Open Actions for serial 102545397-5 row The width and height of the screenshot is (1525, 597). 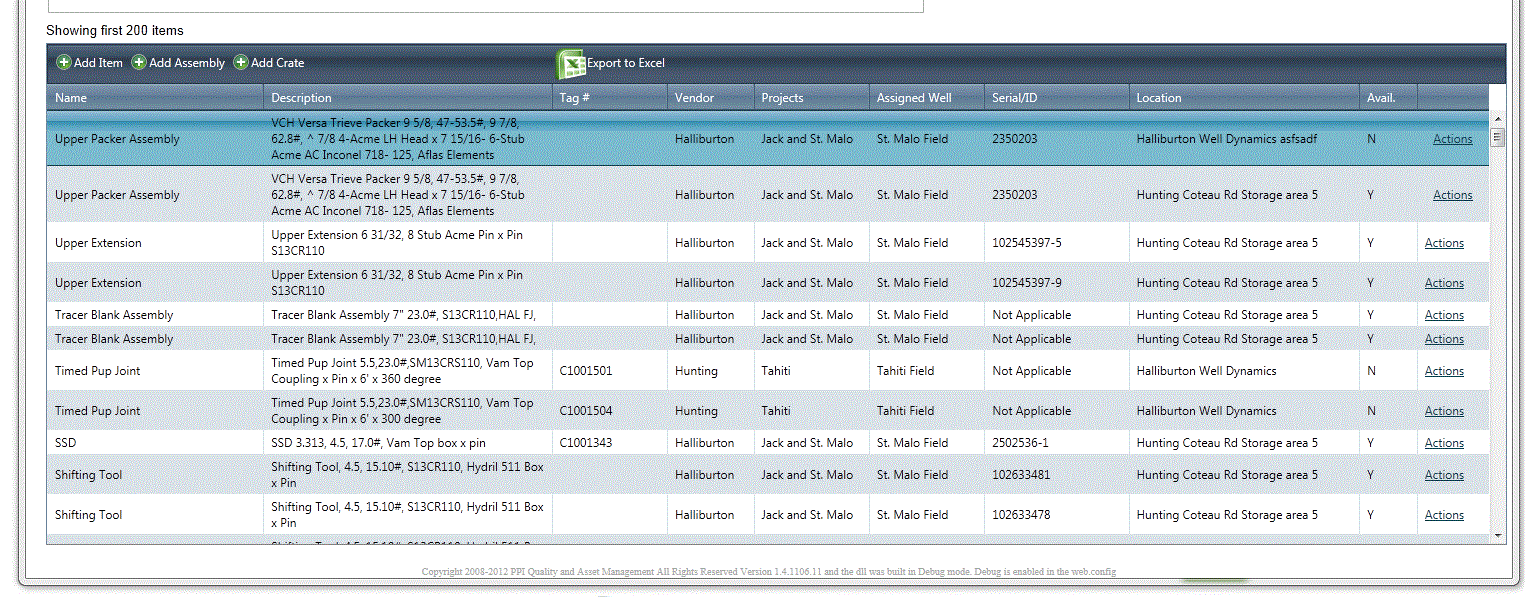pyautogui.click(x=1444, y=243)
